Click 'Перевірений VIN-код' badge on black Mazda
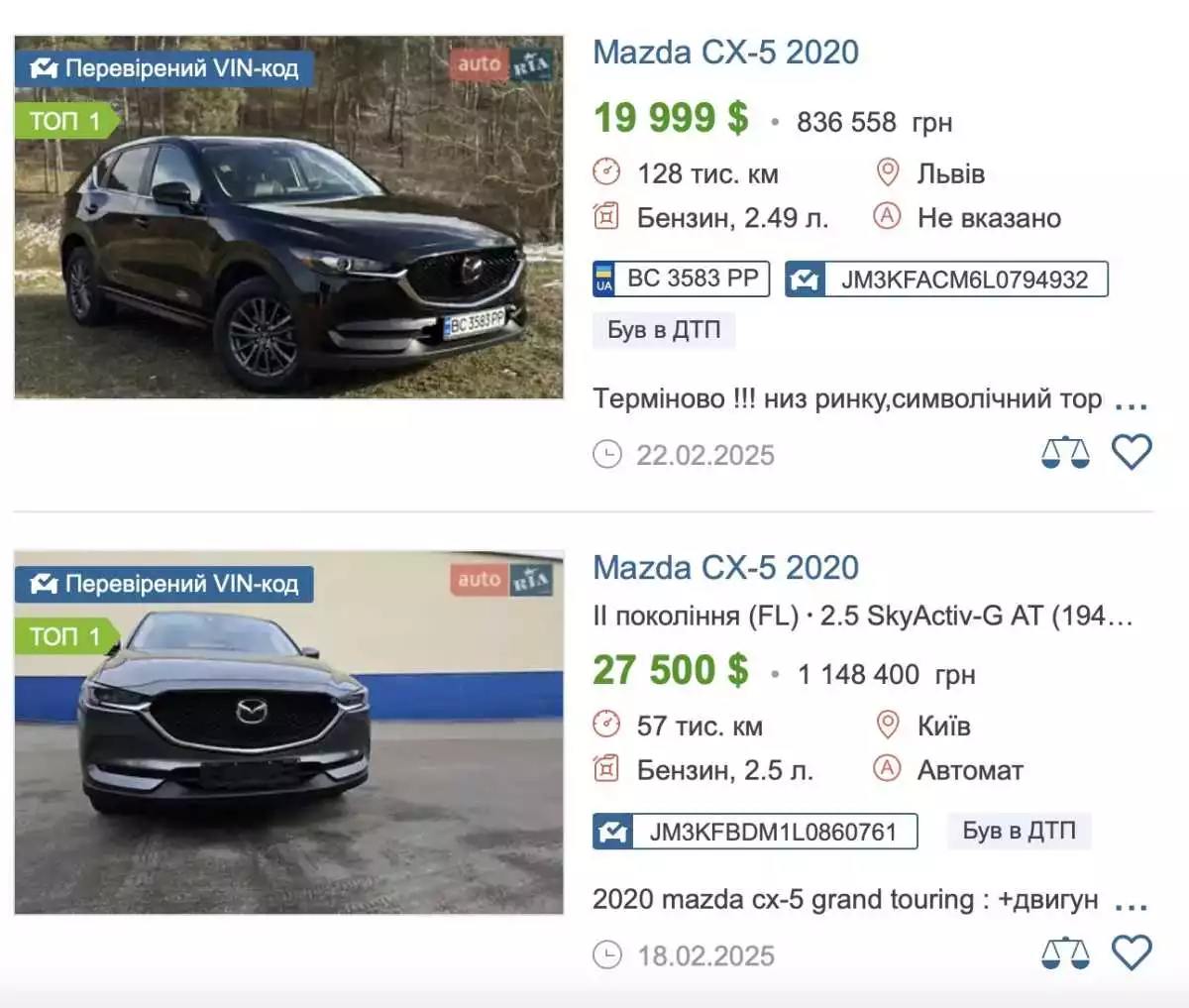 164,68
